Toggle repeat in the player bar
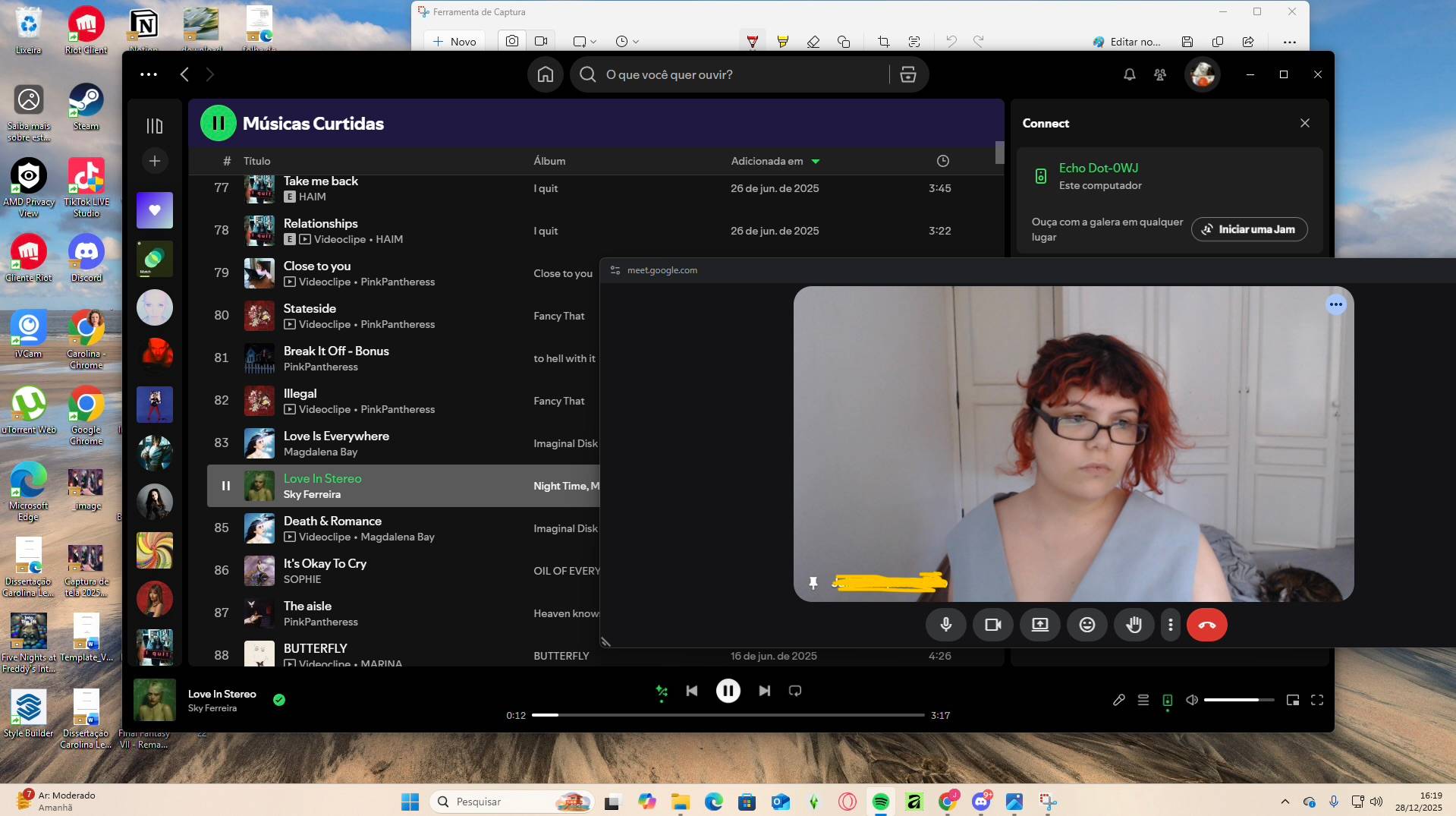This screenshot has width=1456, height=816. coord(795,691)
